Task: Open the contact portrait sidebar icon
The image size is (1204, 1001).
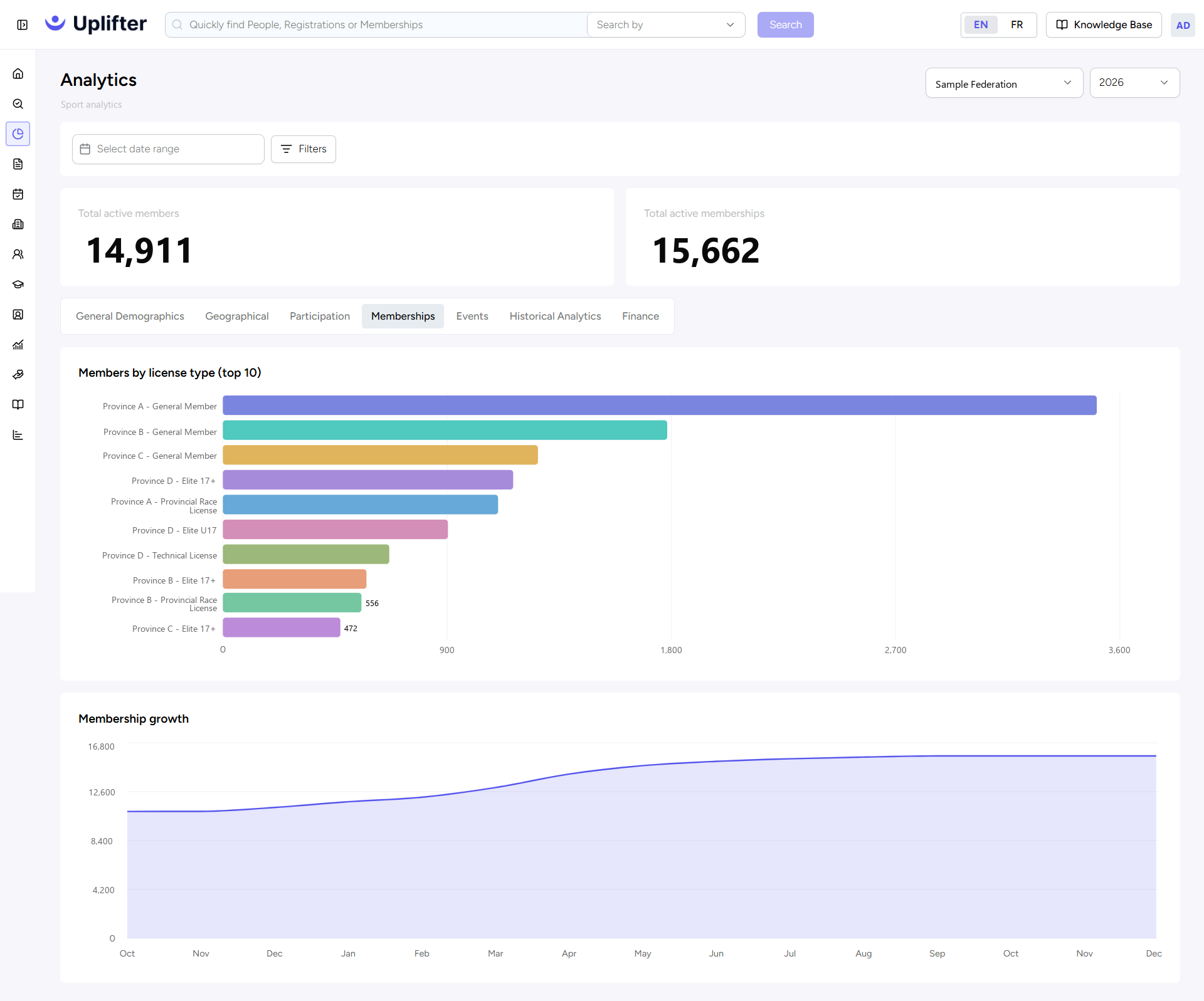Action: 18,315
